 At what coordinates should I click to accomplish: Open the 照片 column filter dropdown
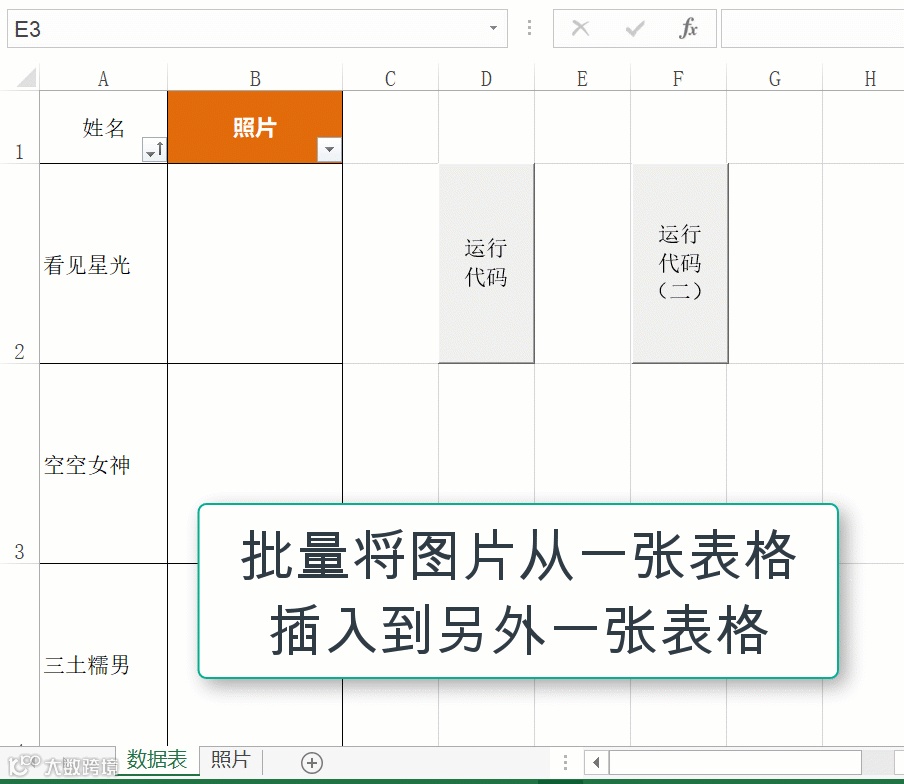[x=329, y=149]
